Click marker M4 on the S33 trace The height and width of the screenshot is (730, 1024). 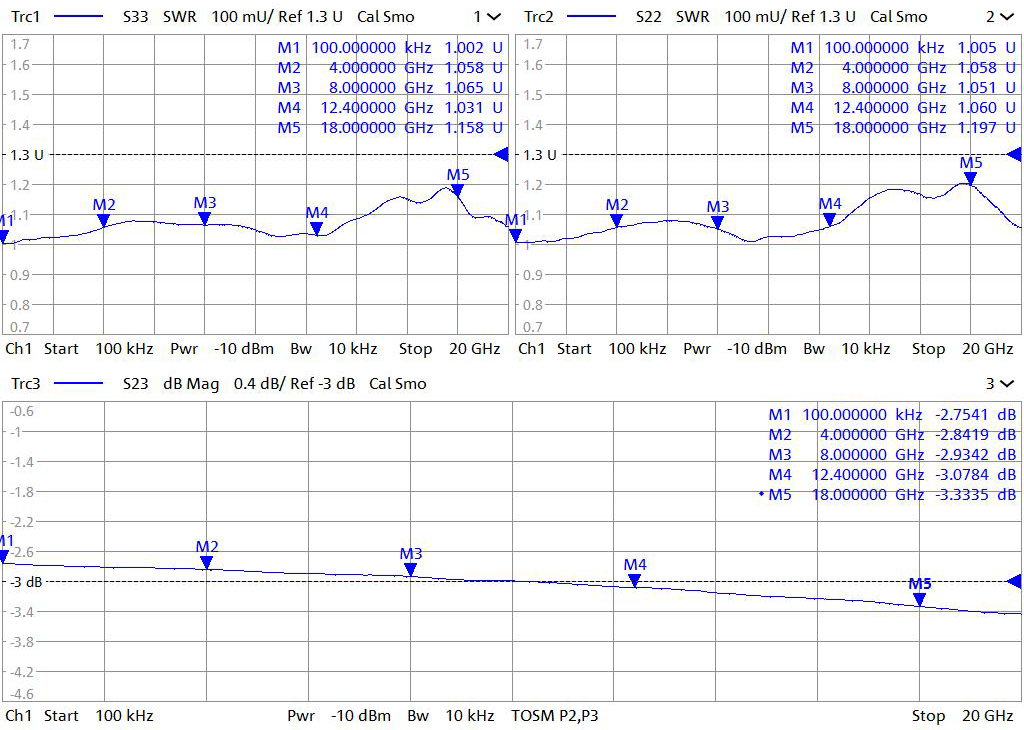pyautogui.click(x=317, y=228)
